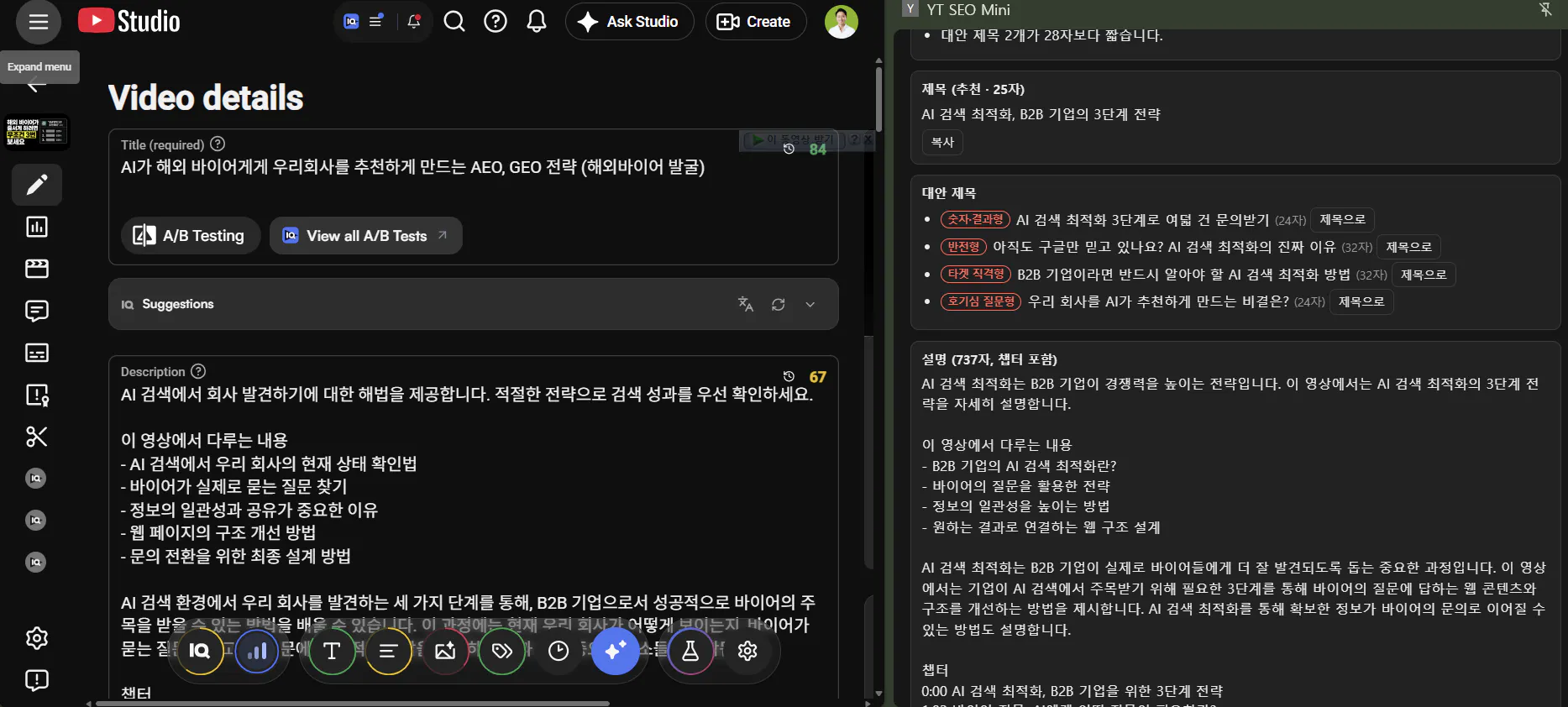Image resolution: width=1568 pixels, height=707 pixels.
Task: Click the clock icon in vidIQ toolbar
Action: coord(559,651)
